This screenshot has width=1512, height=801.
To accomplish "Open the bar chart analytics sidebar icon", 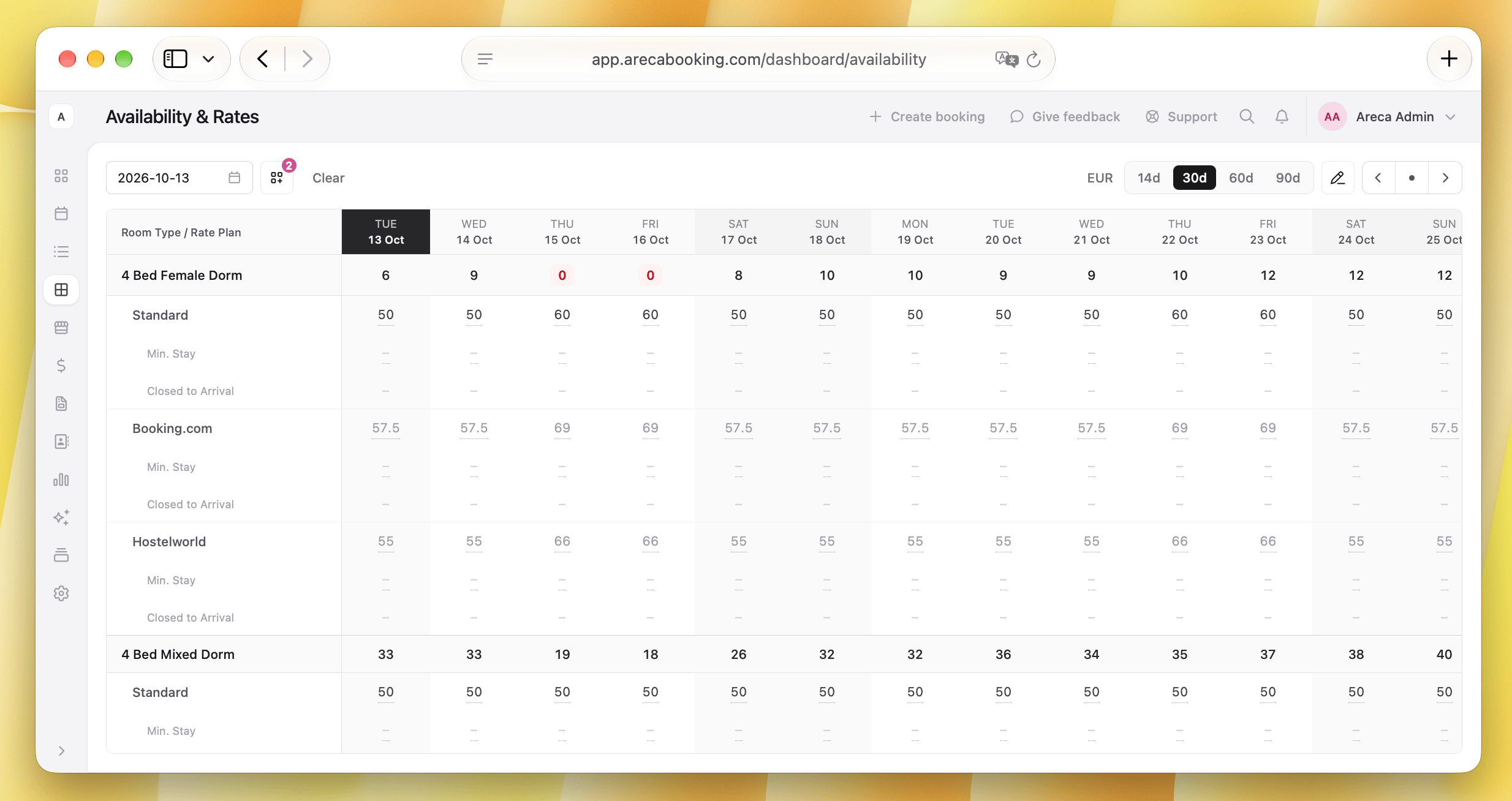I will point(61,479).
